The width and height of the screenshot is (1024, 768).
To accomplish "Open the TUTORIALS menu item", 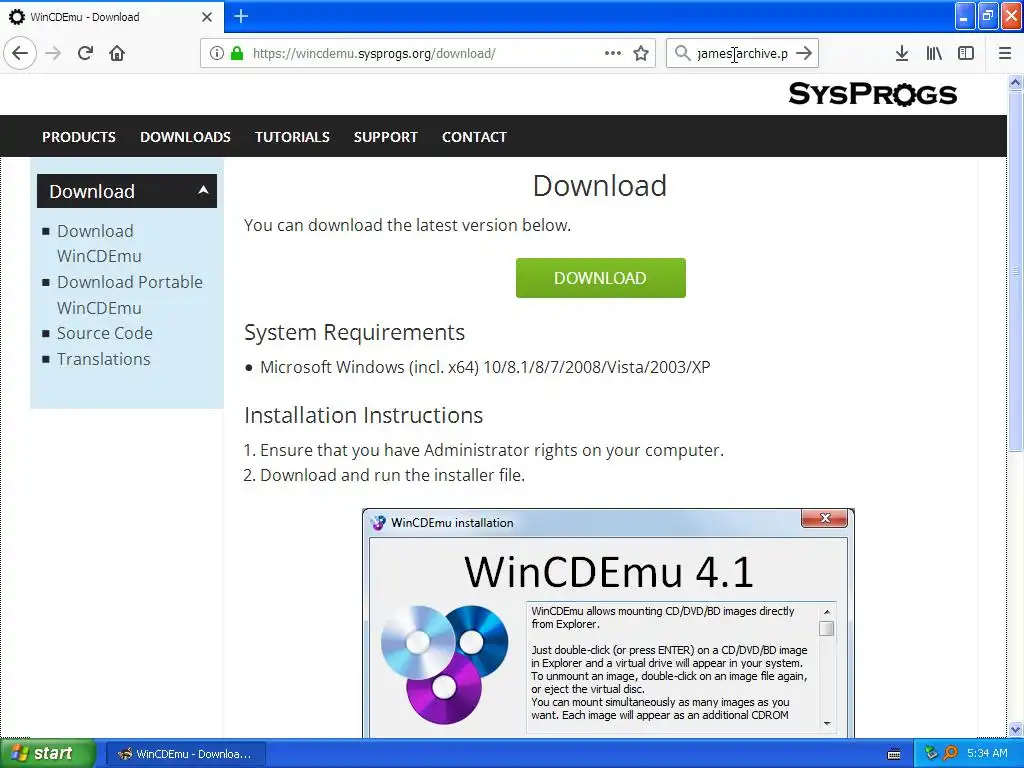I will point(292,136).
